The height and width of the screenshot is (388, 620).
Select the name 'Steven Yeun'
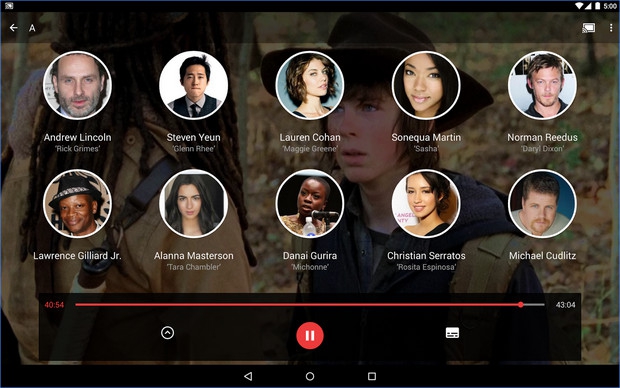[193, 137]
